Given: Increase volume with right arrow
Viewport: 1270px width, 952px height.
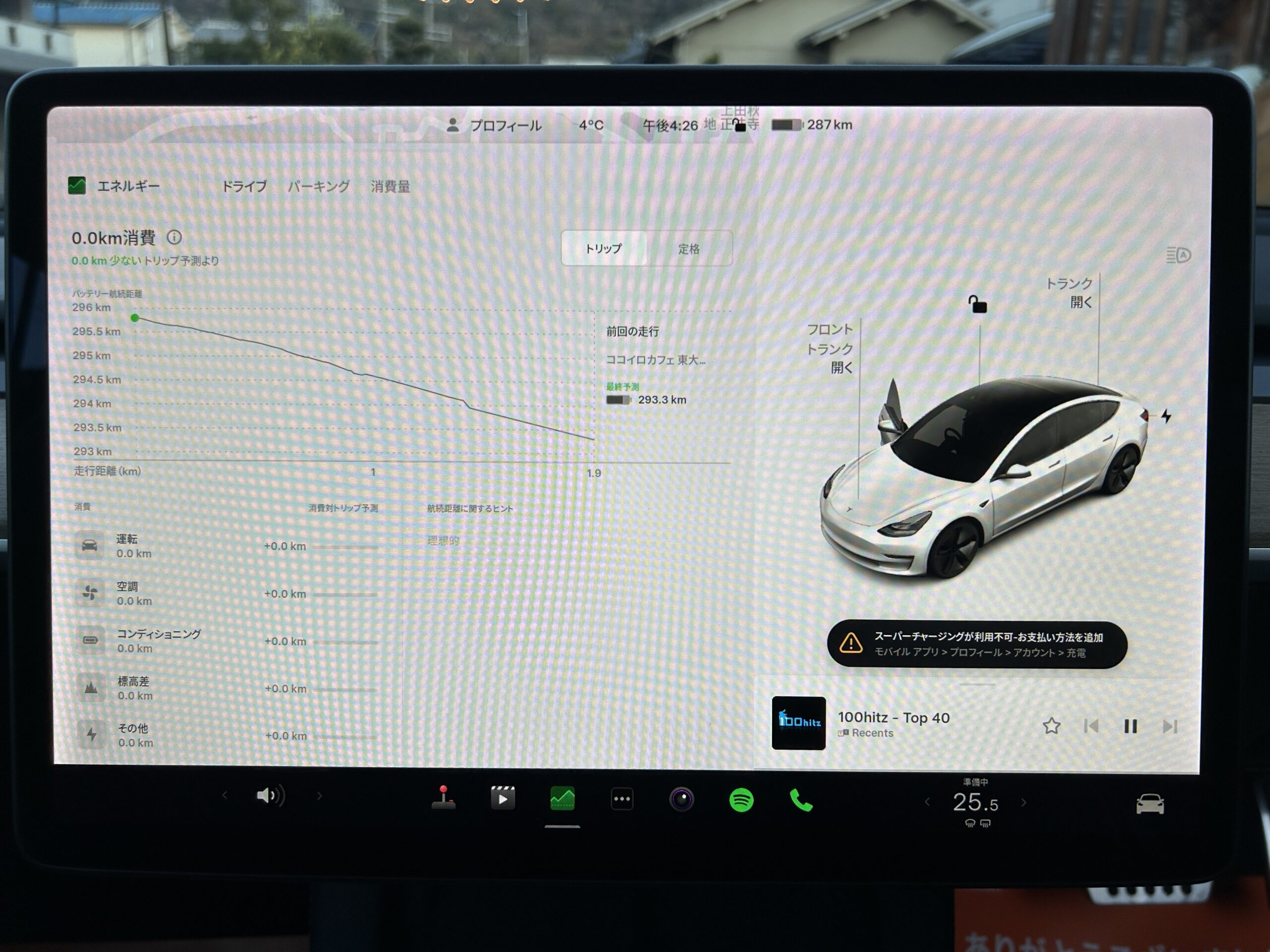Looking at the screenshot, I should point(320,796).
